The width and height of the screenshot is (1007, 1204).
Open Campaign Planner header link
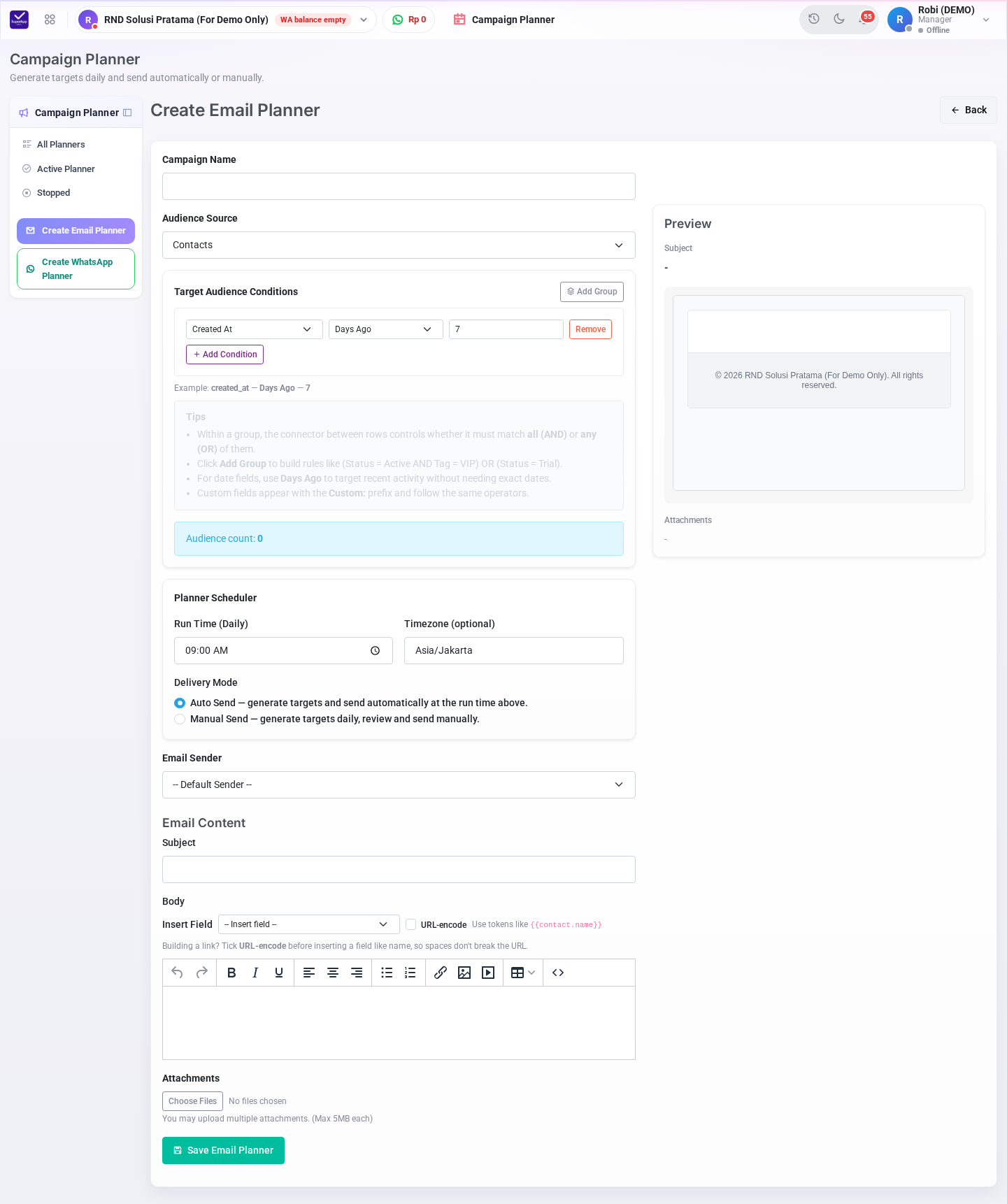(x=503, y=20)
